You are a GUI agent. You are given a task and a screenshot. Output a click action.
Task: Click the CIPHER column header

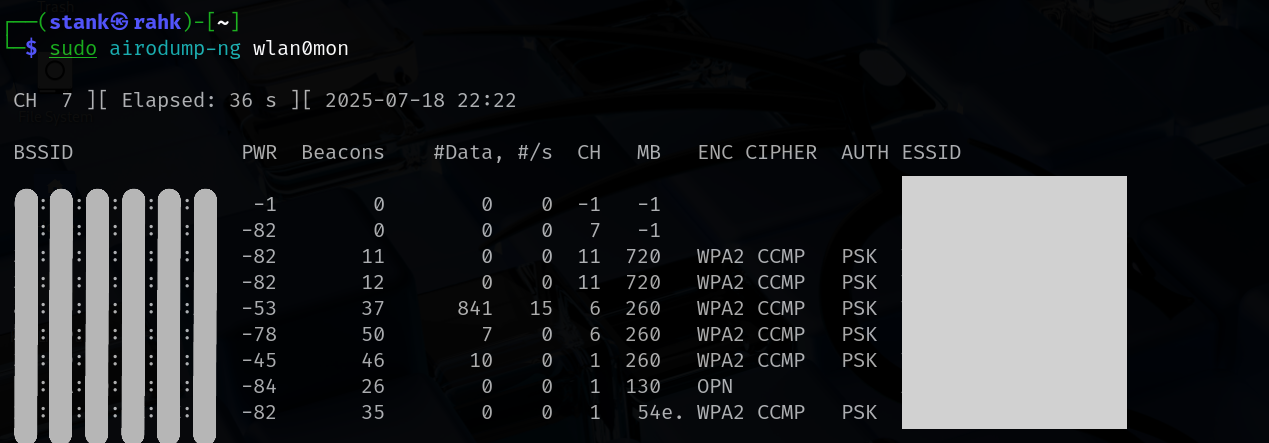tap(781, 153)
